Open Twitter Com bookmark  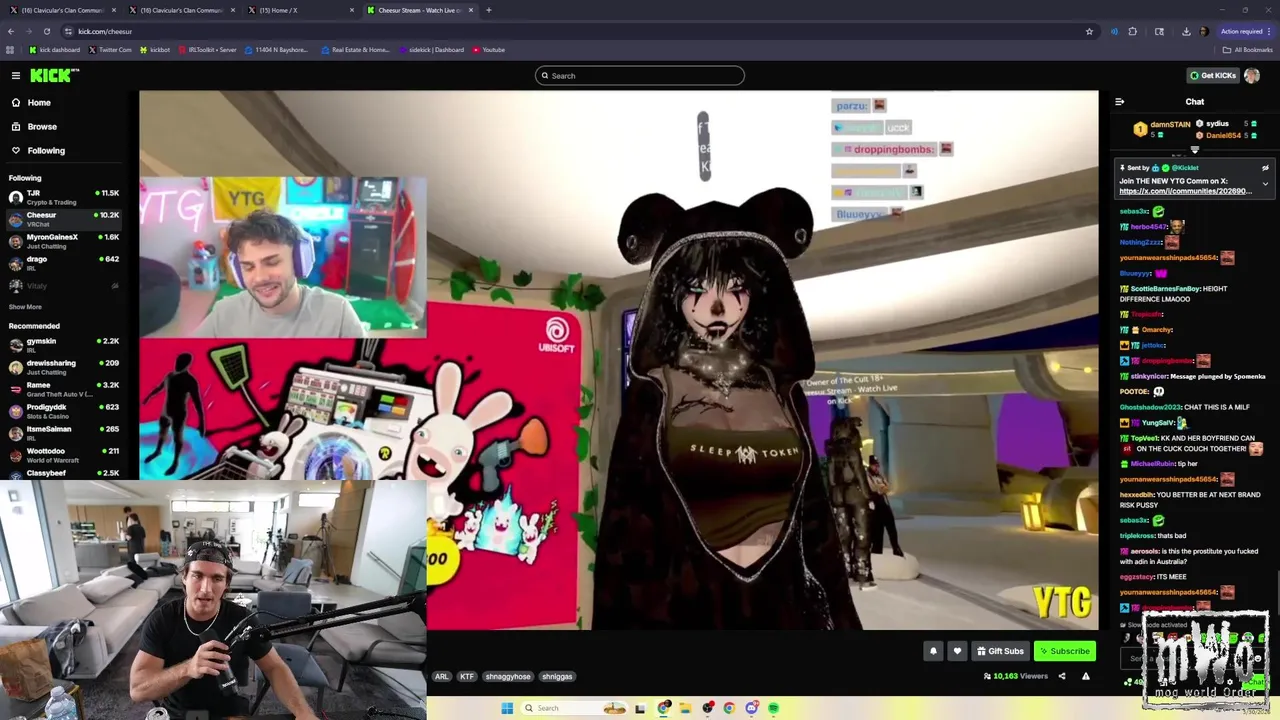[x=110, y=49]
